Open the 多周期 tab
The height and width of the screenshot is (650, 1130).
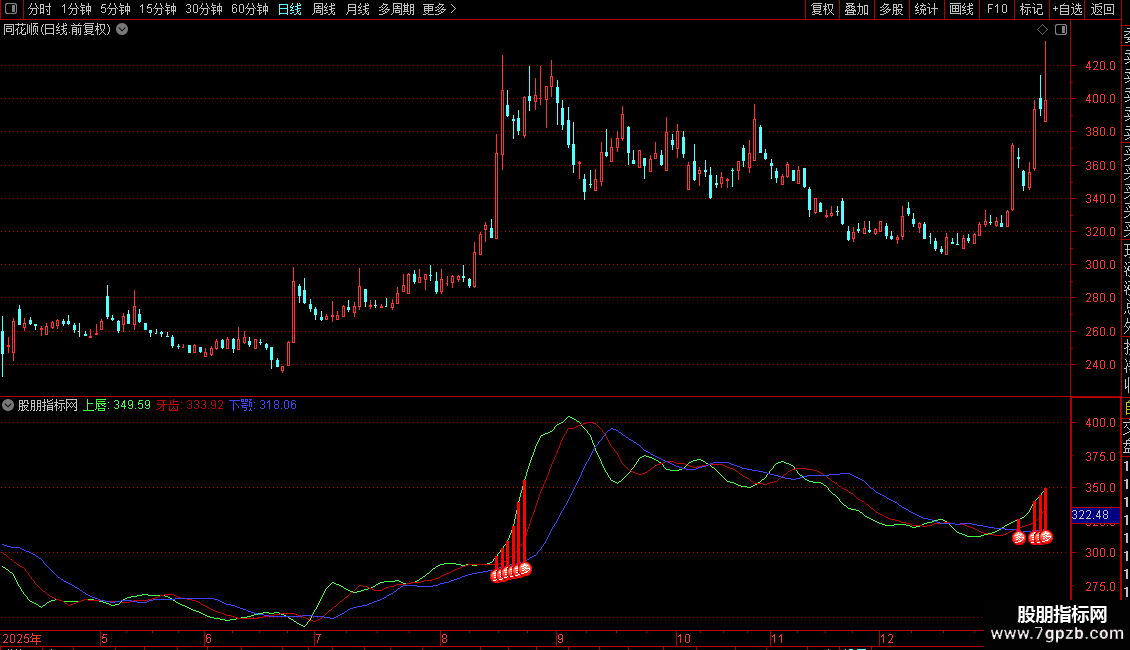point(396,9)
